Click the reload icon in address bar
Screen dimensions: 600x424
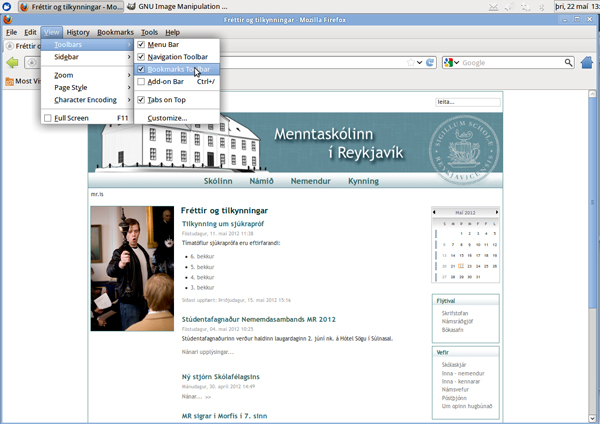click(430, 62)
